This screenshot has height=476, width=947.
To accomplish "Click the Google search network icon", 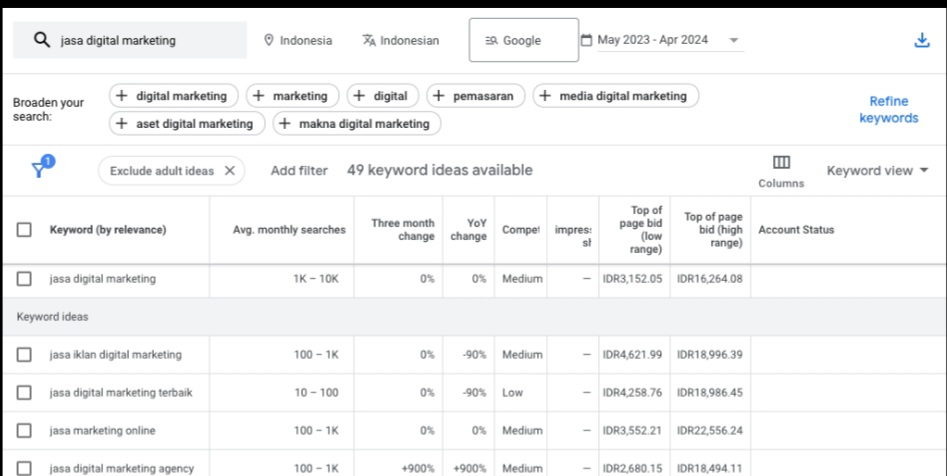I will pyautogui.click(x=491, y=40).
